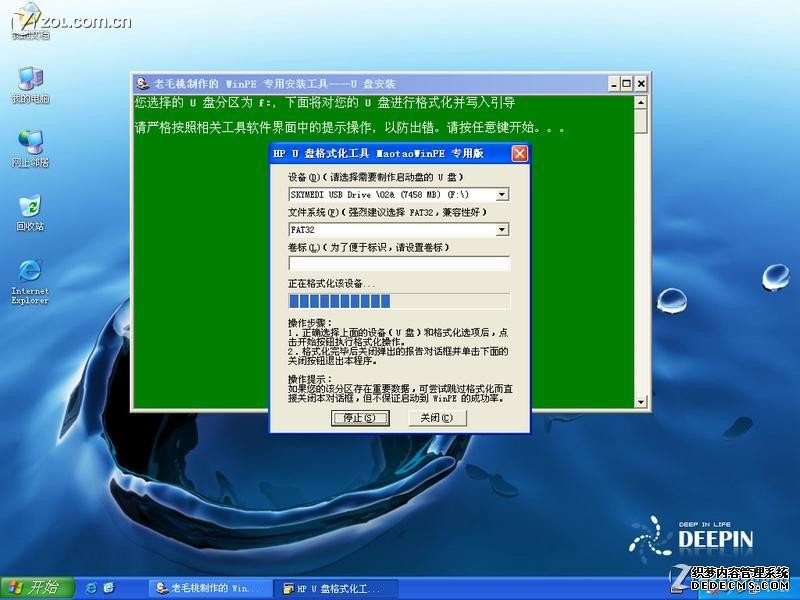Screen dimensions: 800x600
Task: Click the 卷标 volume label input field
Action: coord(399,263)
